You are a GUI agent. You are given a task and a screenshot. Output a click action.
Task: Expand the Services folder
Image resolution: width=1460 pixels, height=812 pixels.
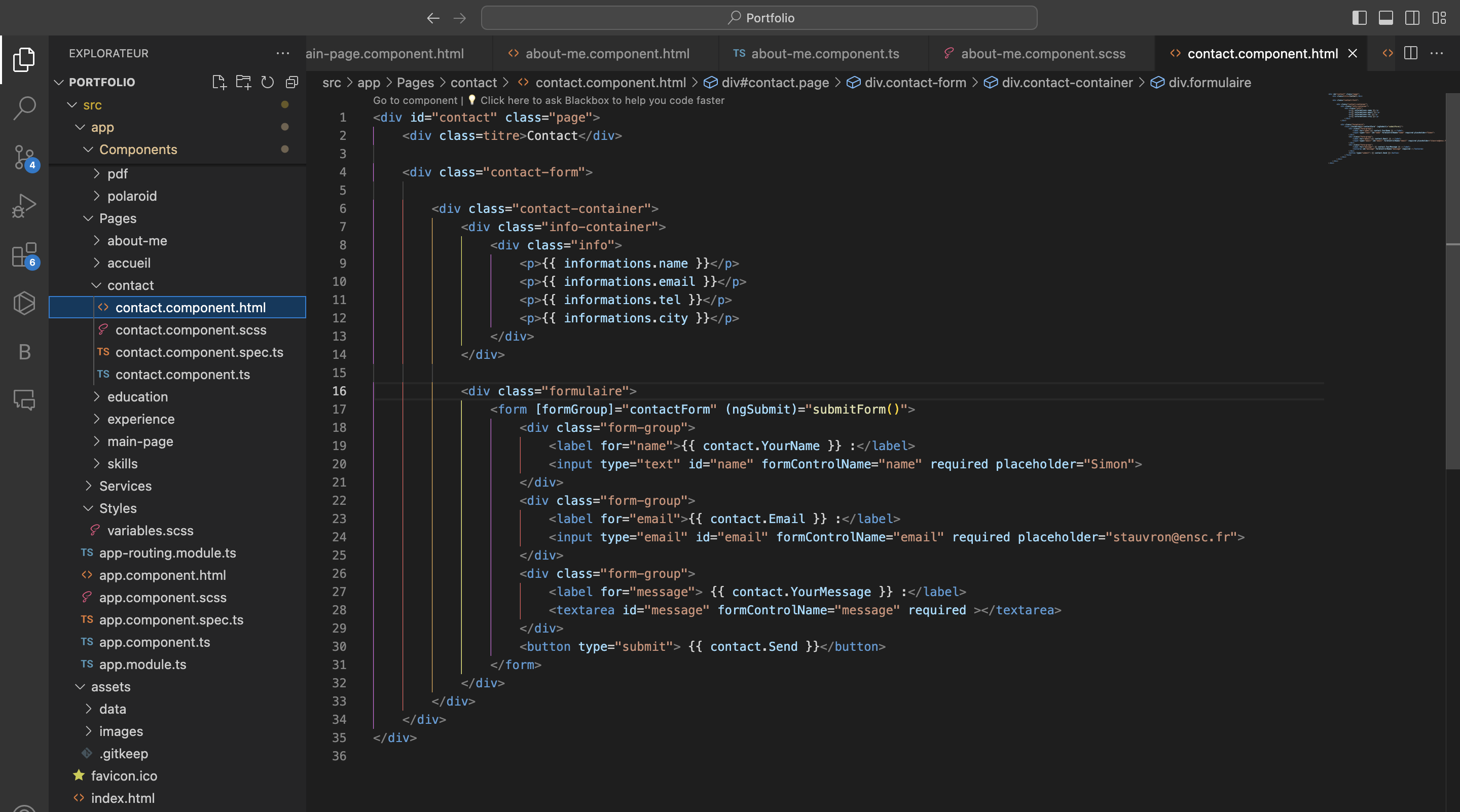coord(88,486)
